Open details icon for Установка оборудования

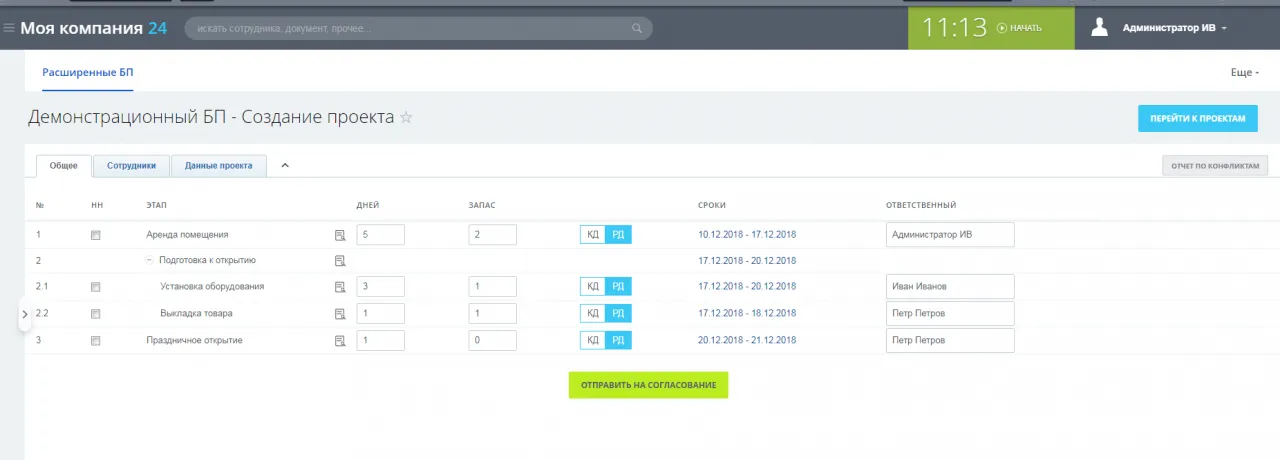click(x=340, y=287)
